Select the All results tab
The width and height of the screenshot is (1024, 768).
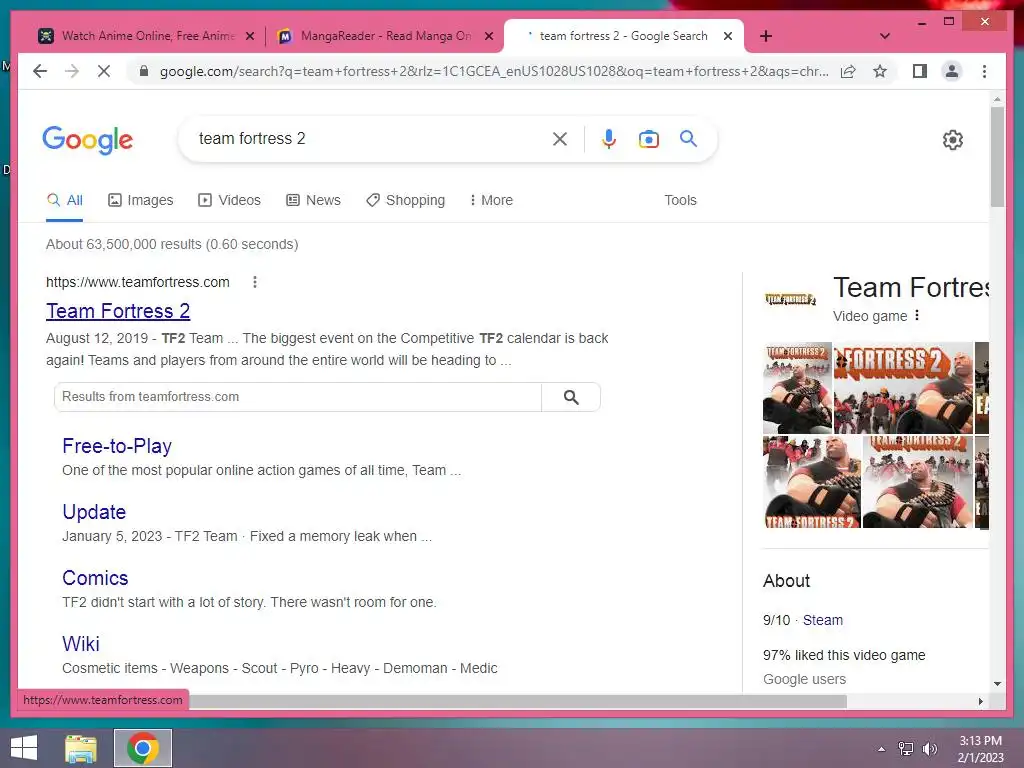[65, 200]
